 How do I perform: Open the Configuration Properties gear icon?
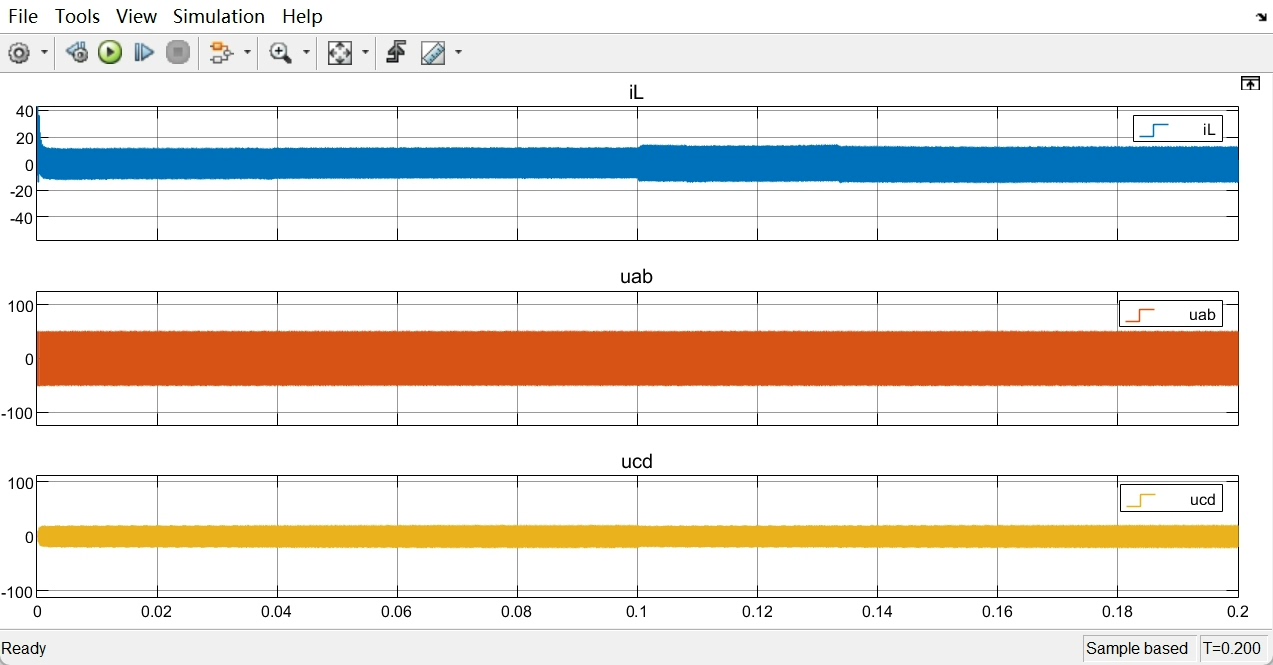click(18, 52)
